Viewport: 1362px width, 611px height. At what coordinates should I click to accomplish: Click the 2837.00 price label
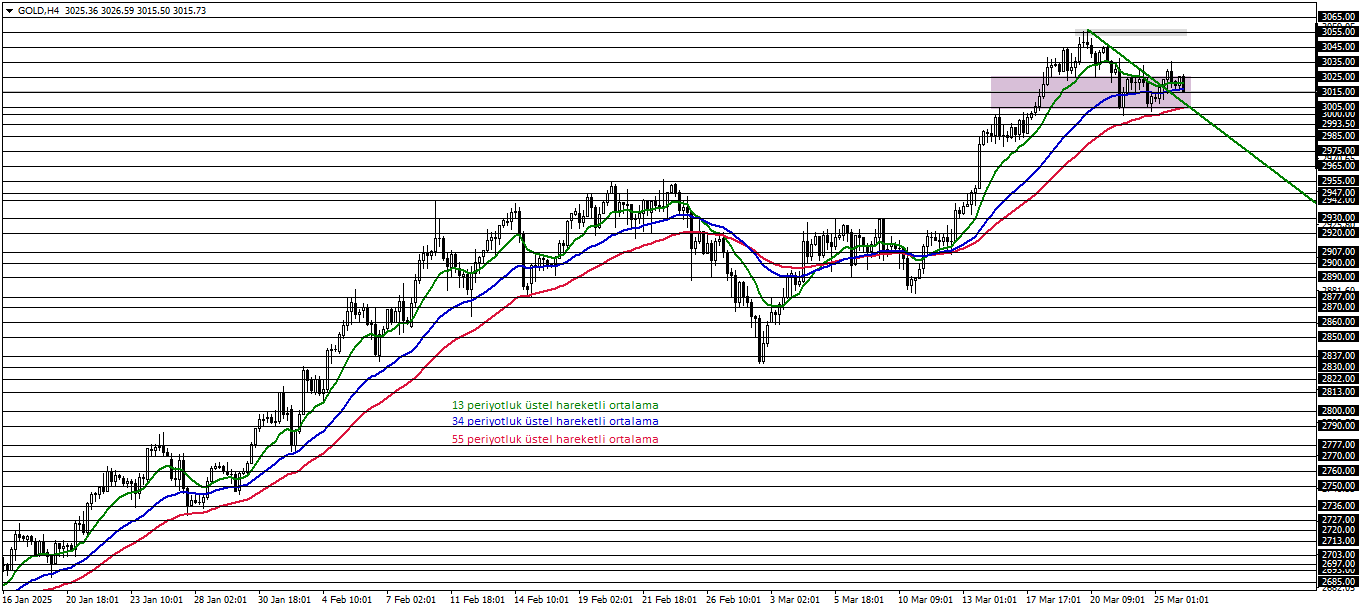[x=1338, y=356]
